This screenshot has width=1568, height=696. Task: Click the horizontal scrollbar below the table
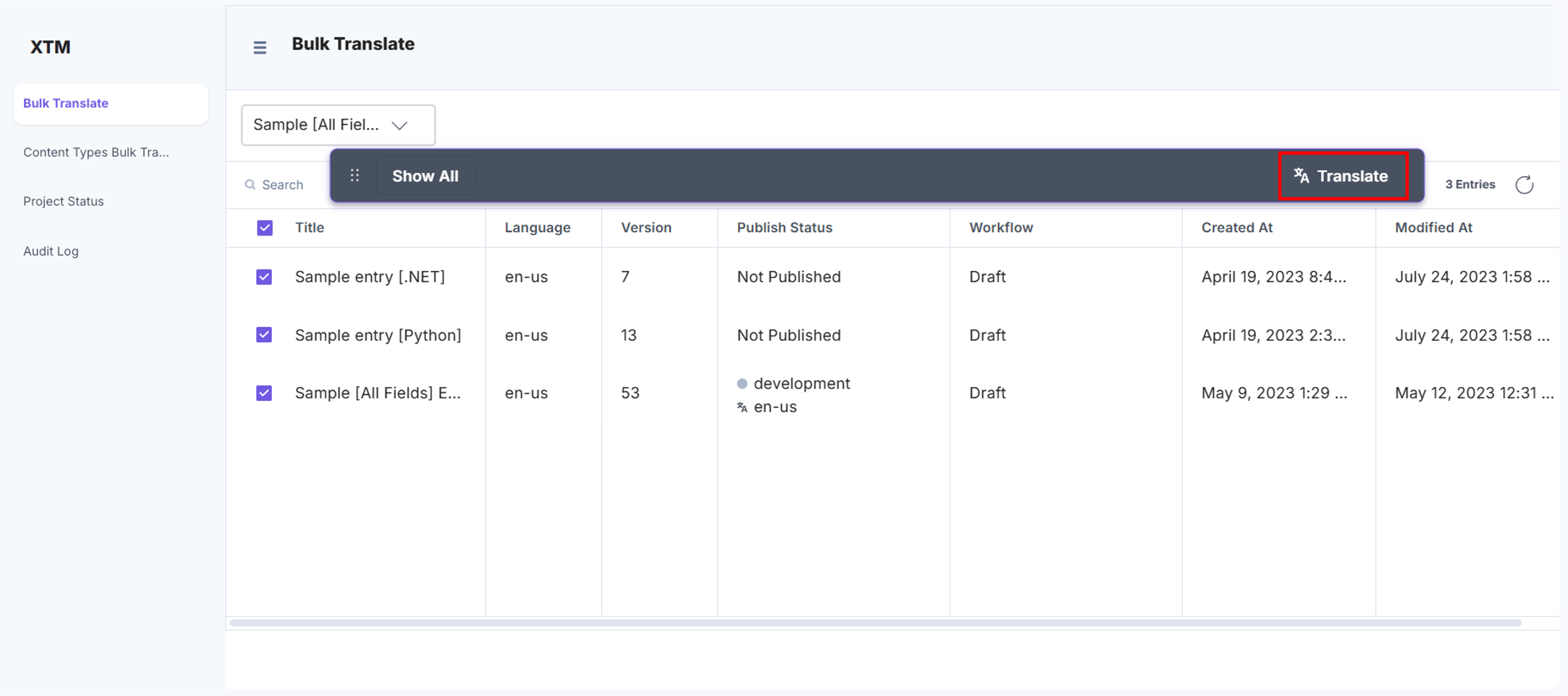tap(875, 622)
